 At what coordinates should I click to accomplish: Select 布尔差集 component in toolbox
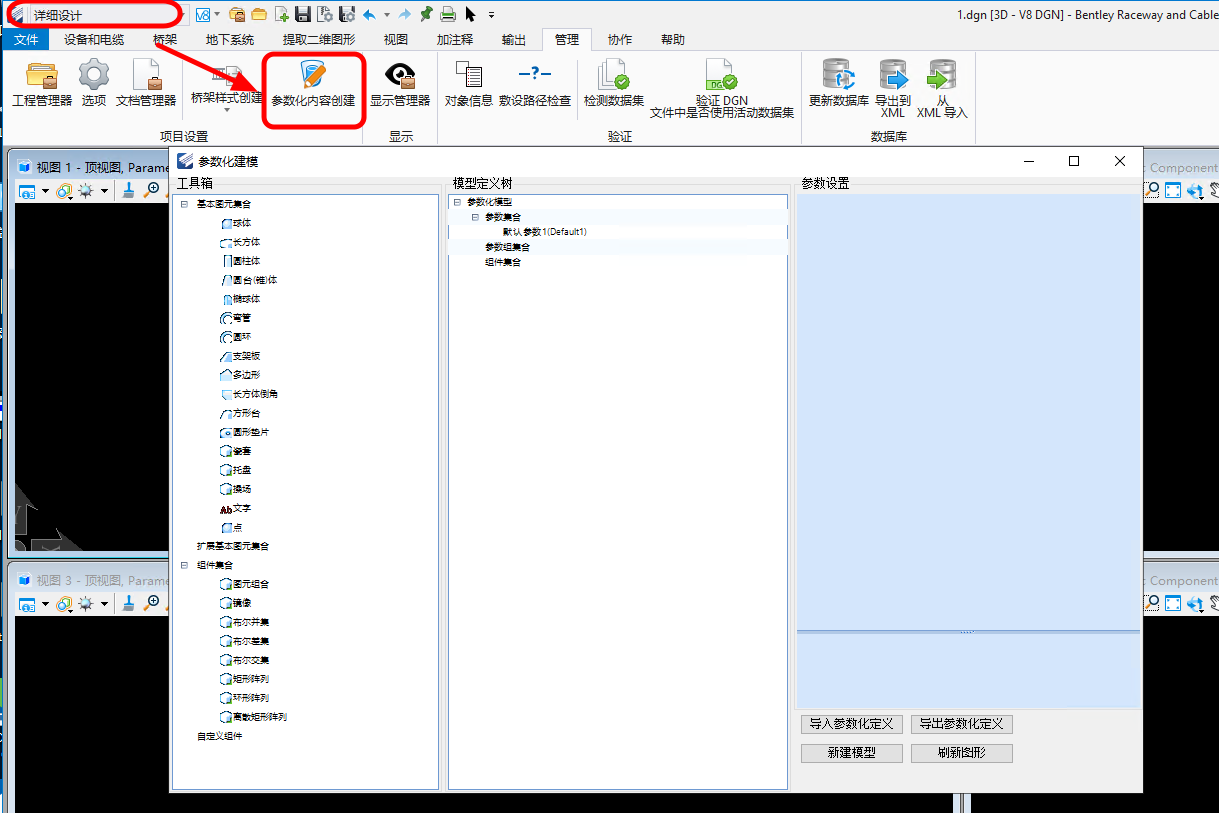244,641
